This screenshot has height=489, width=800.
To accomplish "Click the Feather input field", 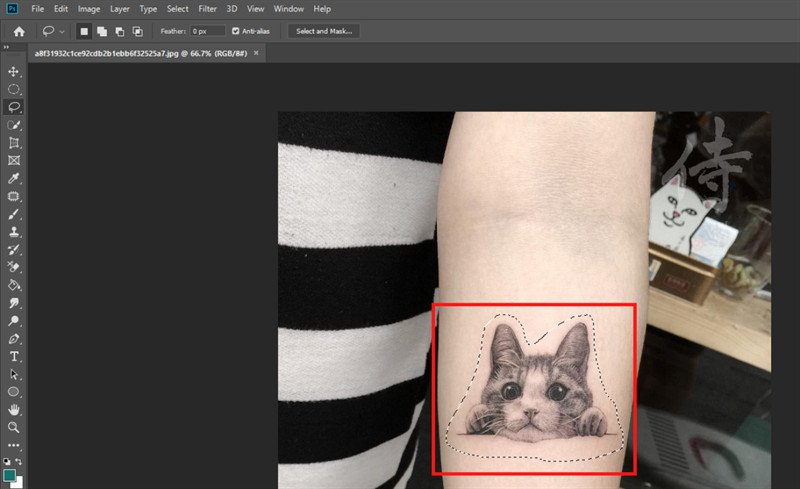I will point(207,31).
